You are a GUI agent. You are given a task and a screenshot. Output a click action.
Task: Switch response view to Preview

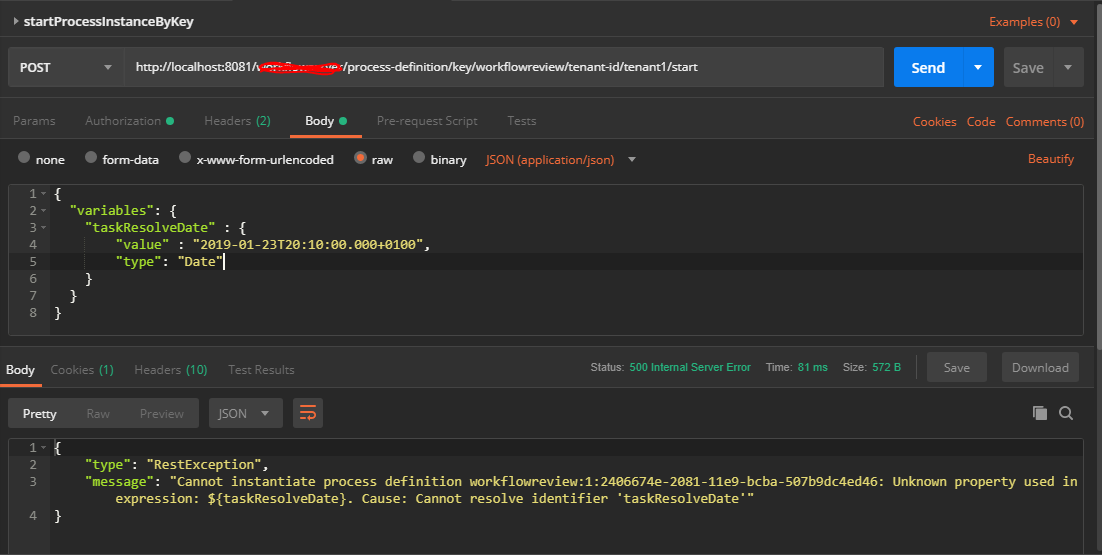(162, 413)
